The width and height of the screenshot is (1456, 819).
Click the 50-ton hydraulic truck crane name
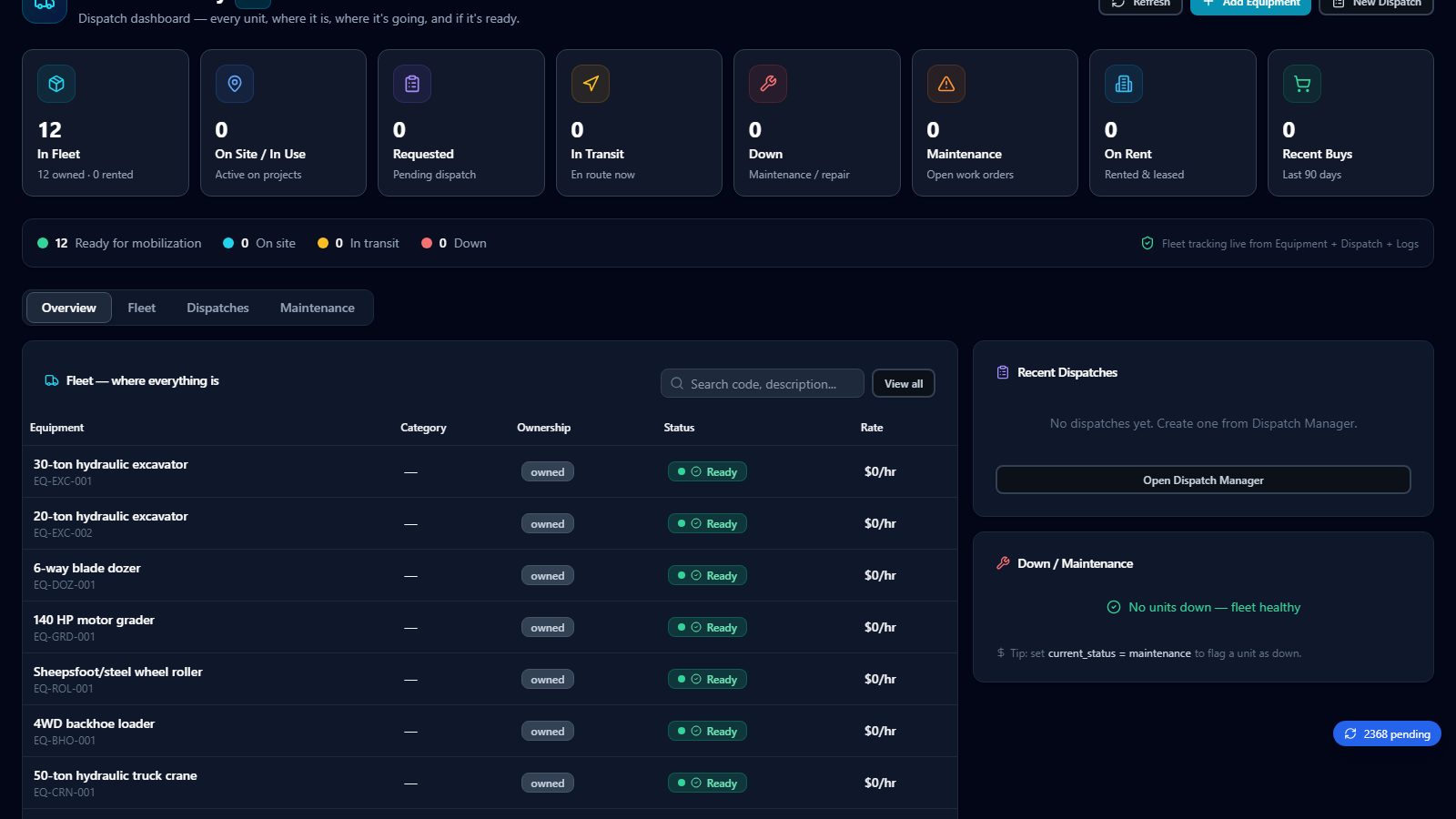pyautogui.click(x=116, y=775)
